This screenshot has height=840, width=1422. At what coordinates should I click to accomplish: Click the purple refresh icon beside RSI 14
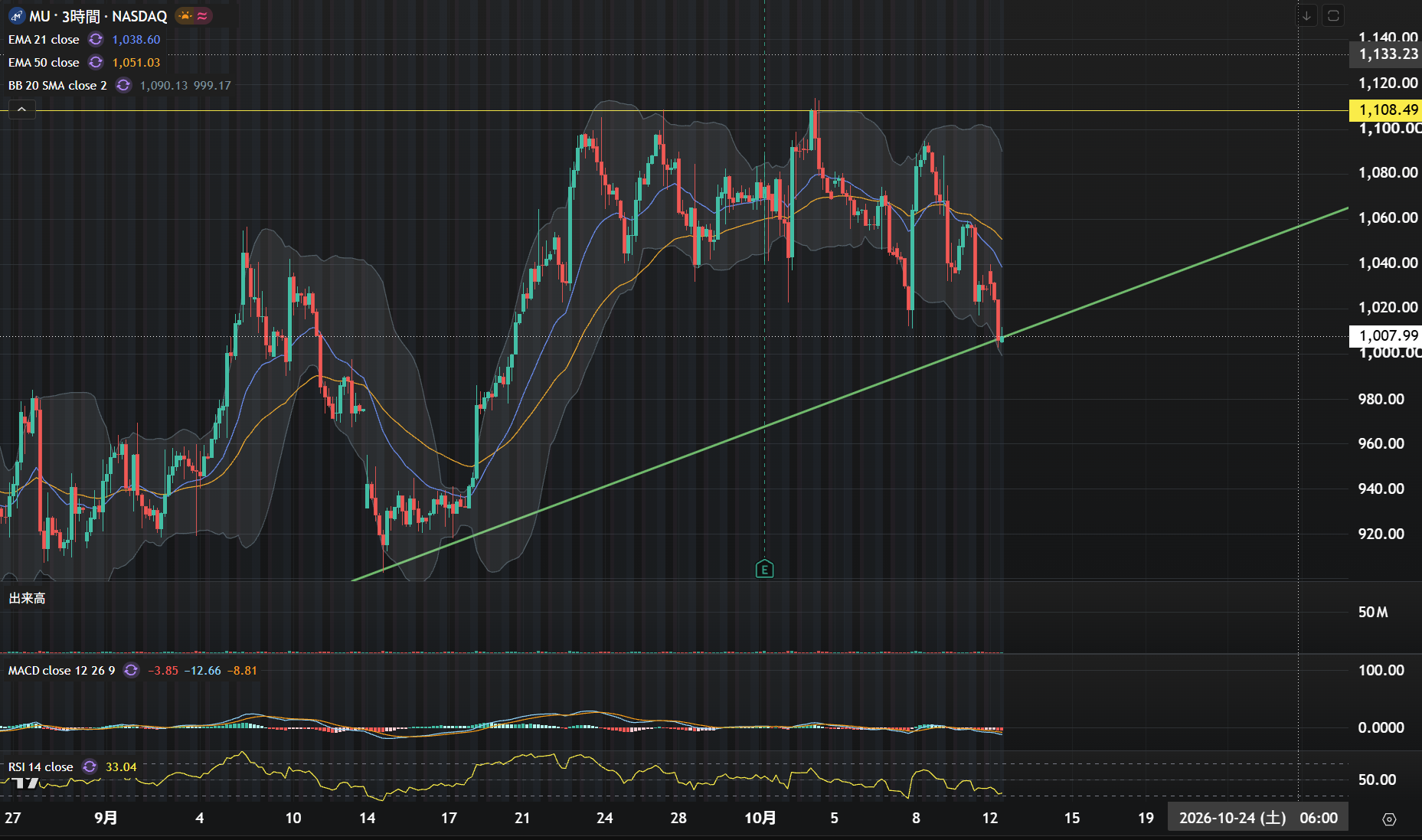pyautogui.click(x=90, y=766)
